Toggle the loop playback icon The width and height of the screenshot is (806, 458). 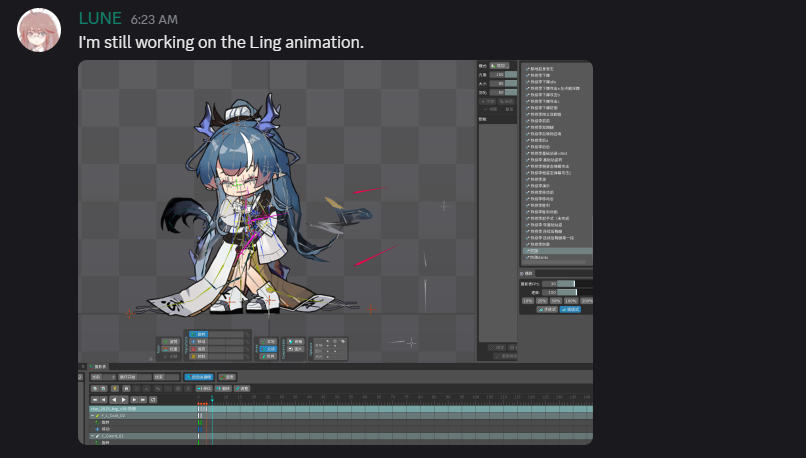153,400
